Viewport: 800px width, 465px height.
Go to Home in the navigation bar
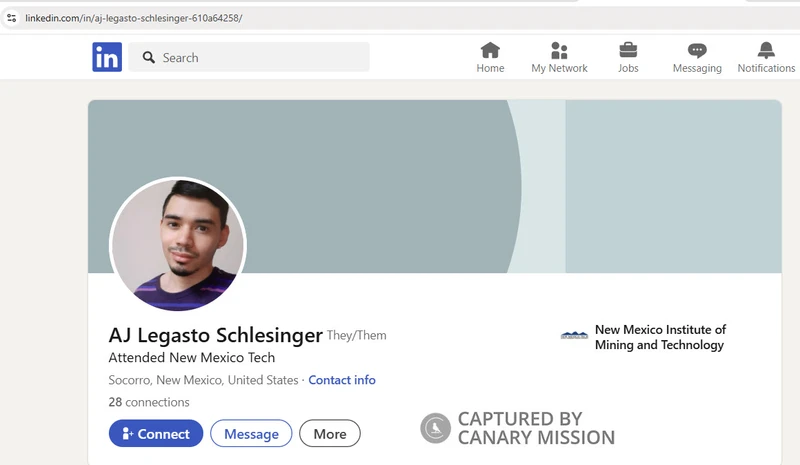pyautogui.click(x=490, y=58)
